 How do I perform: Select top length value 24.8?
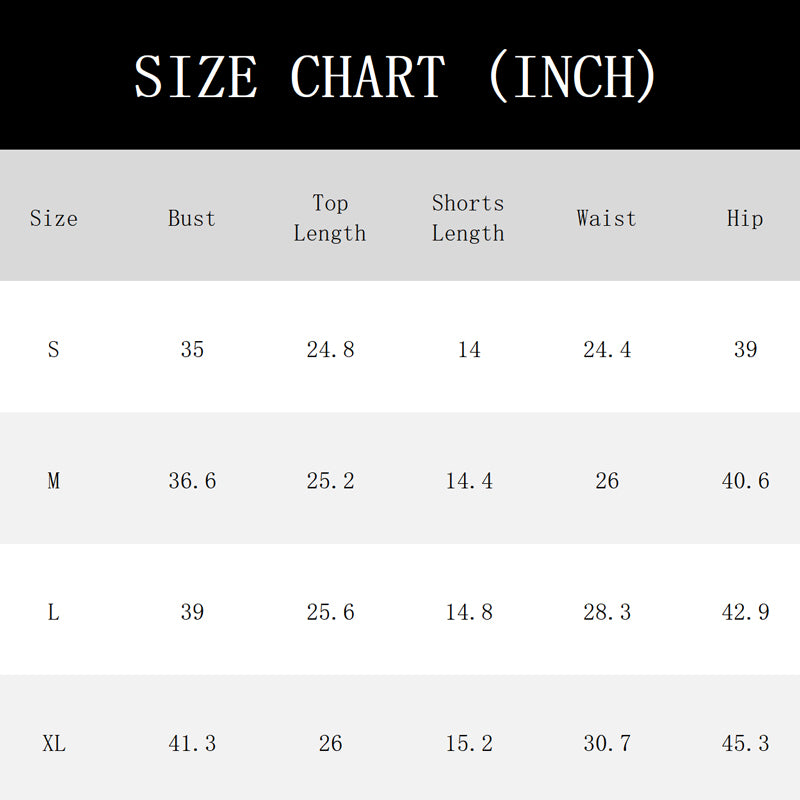(331, 349)
